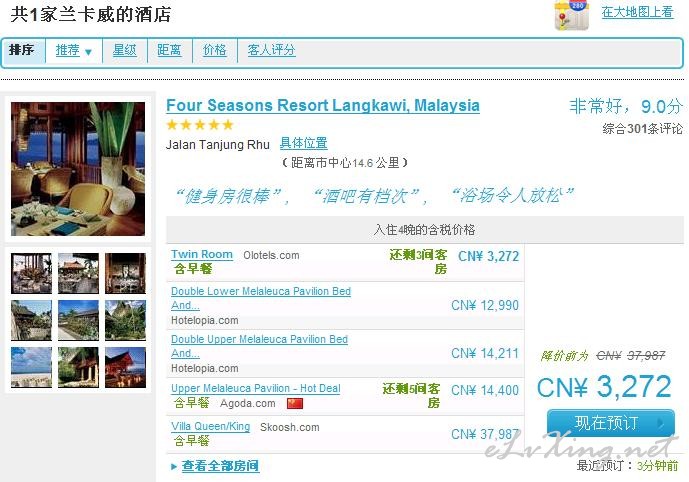Image resolution: width=689 pixels, height=482 pixels.
Task: Click the five-star rating icons
Action: click(200, 125)
